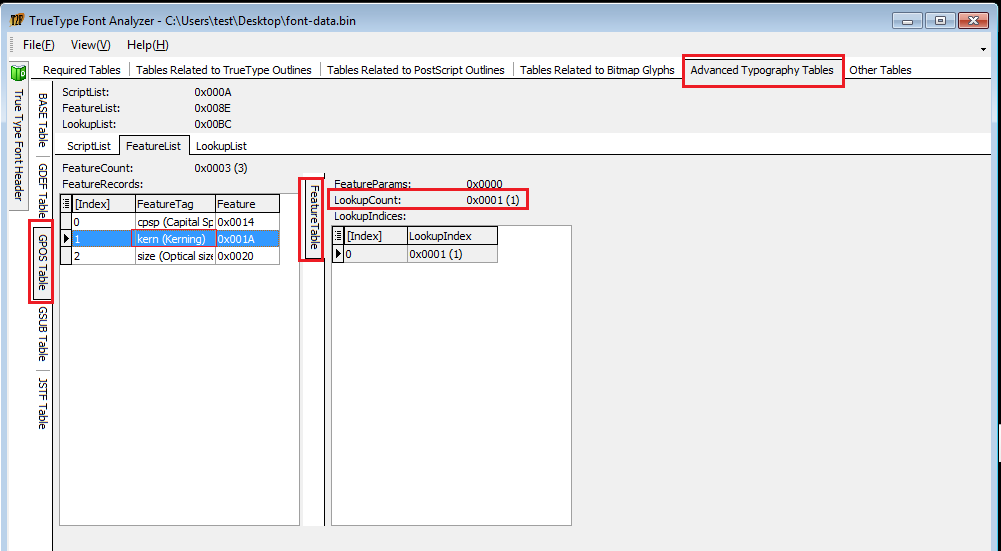The height and width of the screenshot is (551, 1001).
Task: Open the Help menu
Action: pyautogui.click(x=147, y=45)
